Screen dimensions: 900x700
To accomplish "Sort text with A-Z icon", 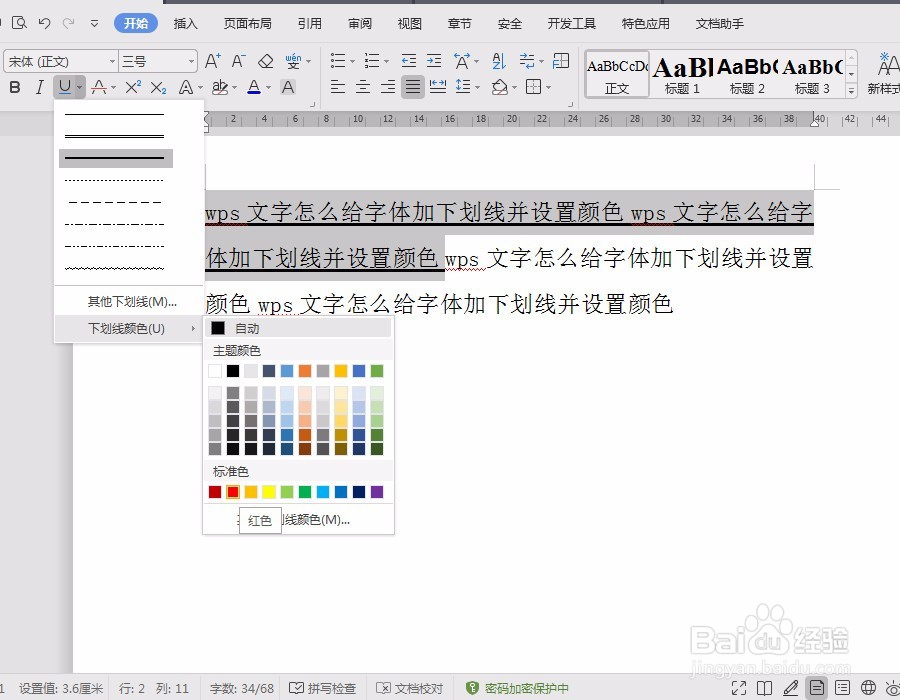I will (499, 61).
